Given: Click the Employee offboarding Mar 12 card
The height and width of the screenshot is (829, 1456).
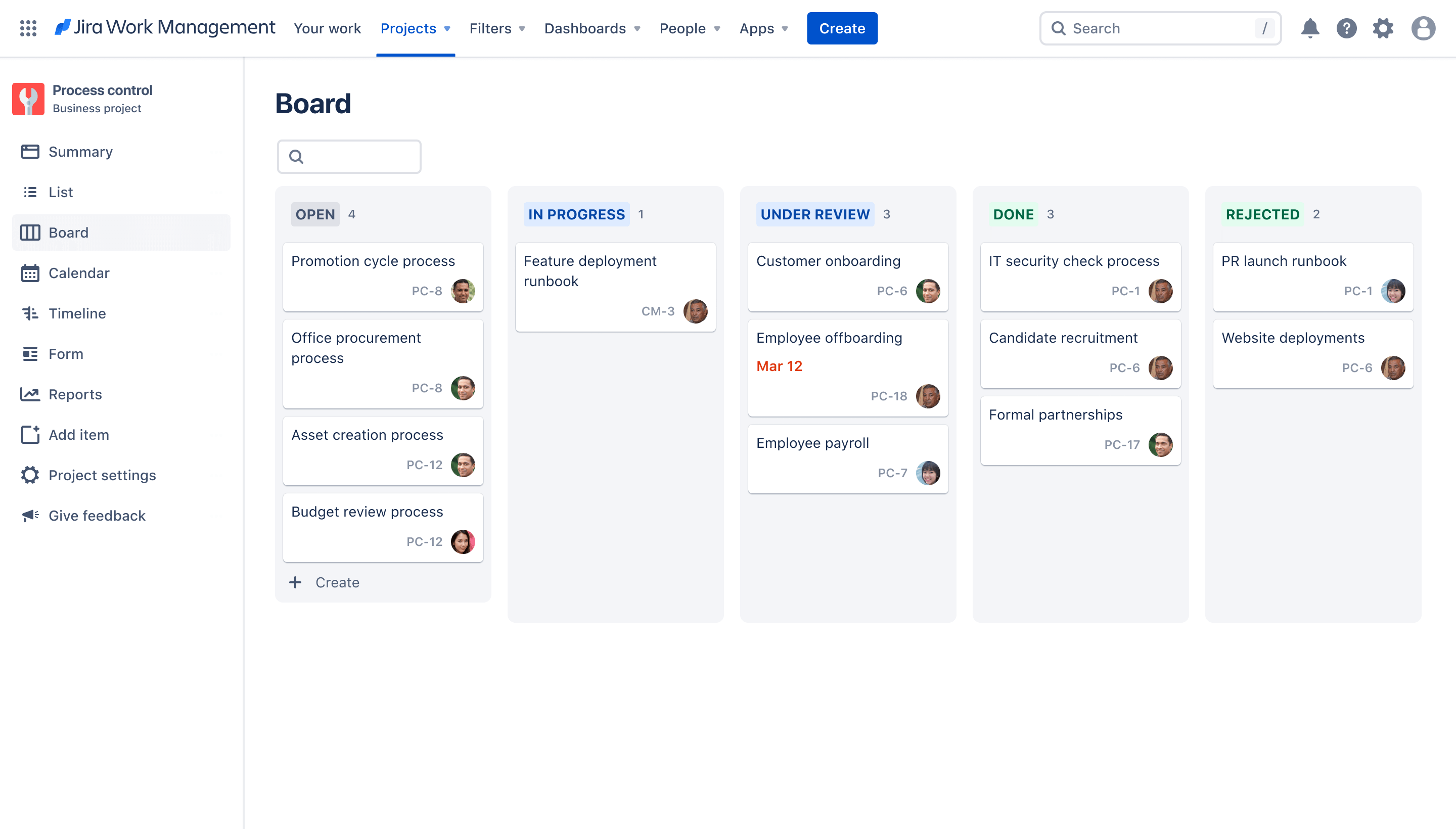Looking at the screenshot, I should point(848,365).
